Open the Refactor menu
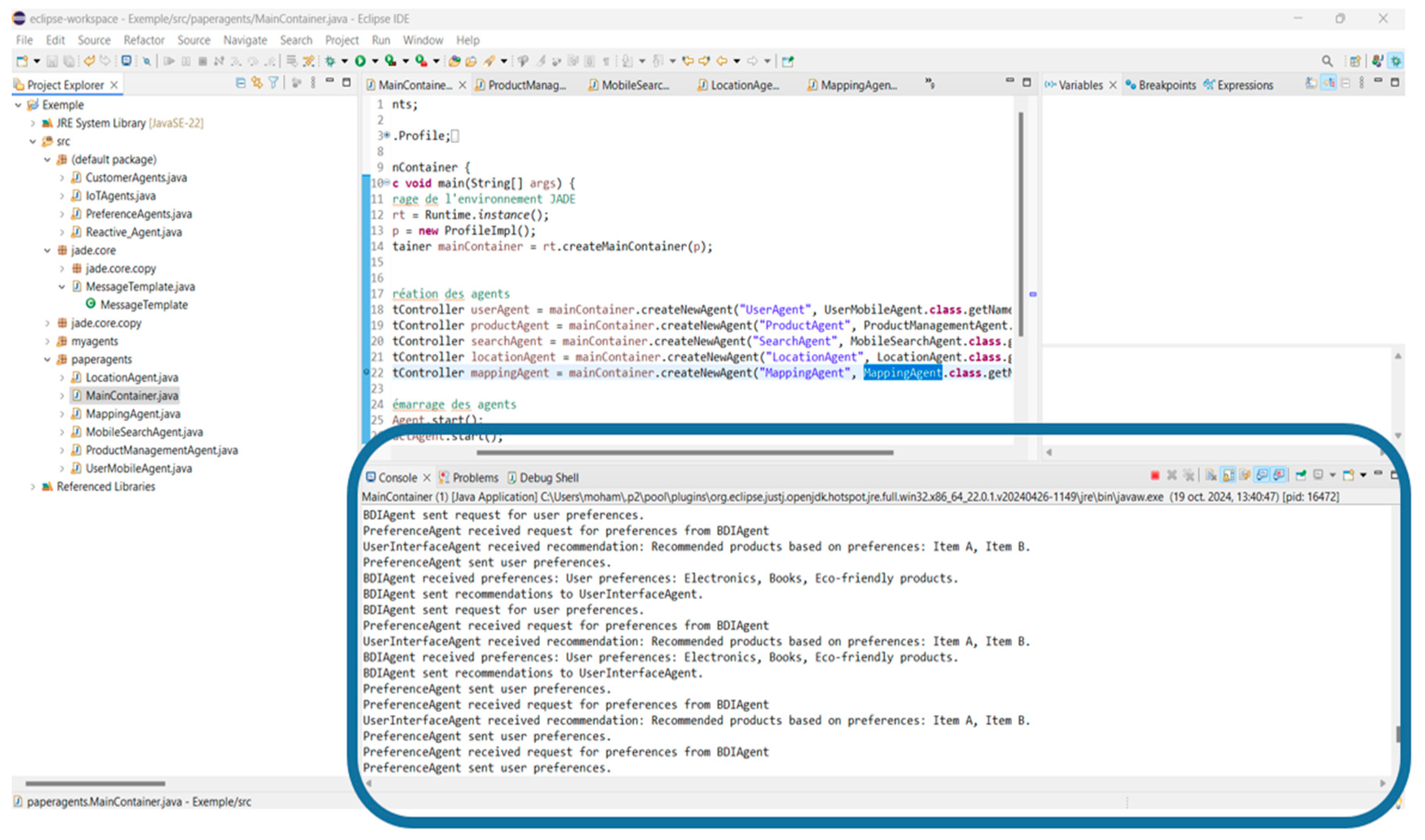This screenshot has width=1425, height=840. pos(144,40)
